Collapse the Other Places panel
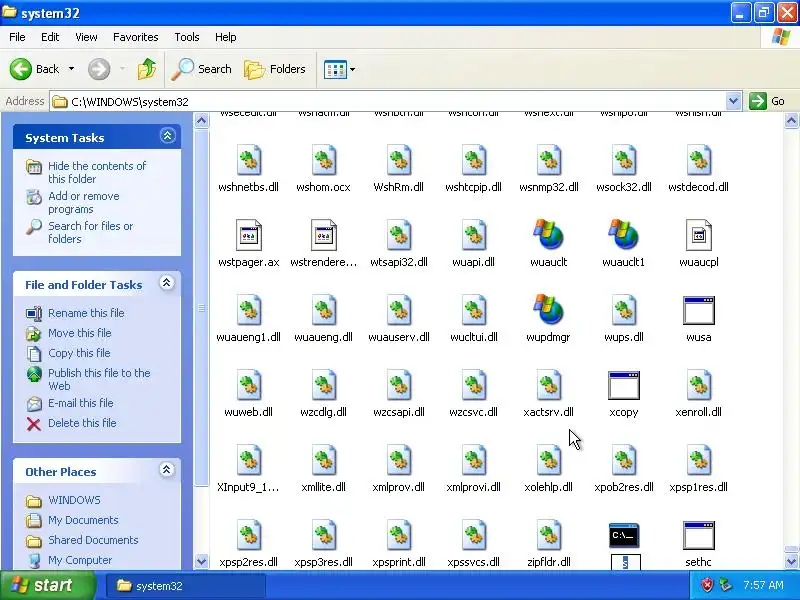Screen dimensions: 800x600 (166, 470)
